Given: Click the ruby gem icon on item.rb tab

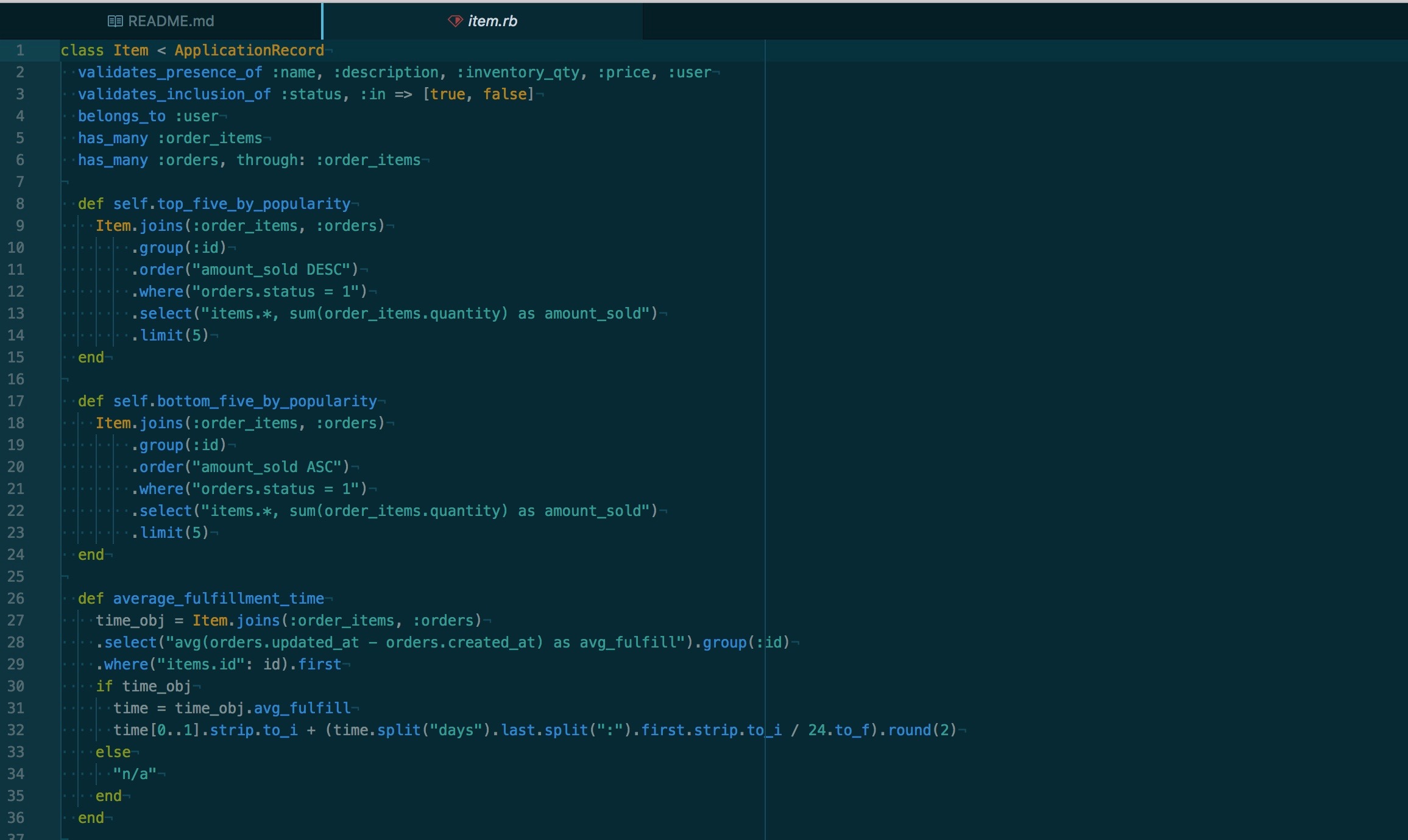Looking at the screenshot, I should coord(455,21).
